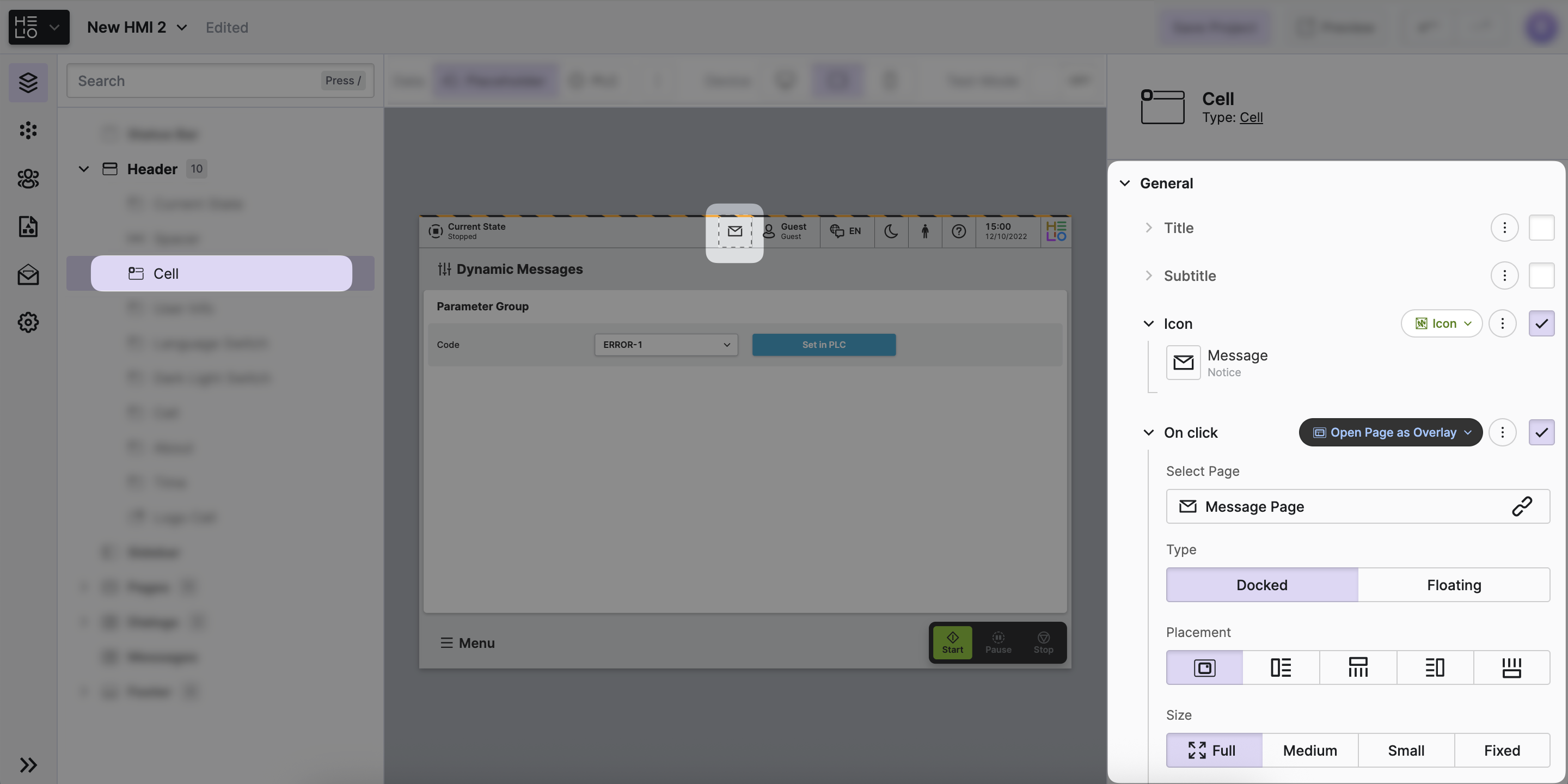Screen dimensions: 1568x784
Task: Collapse the Header tree node
Action: coord(84,169)
